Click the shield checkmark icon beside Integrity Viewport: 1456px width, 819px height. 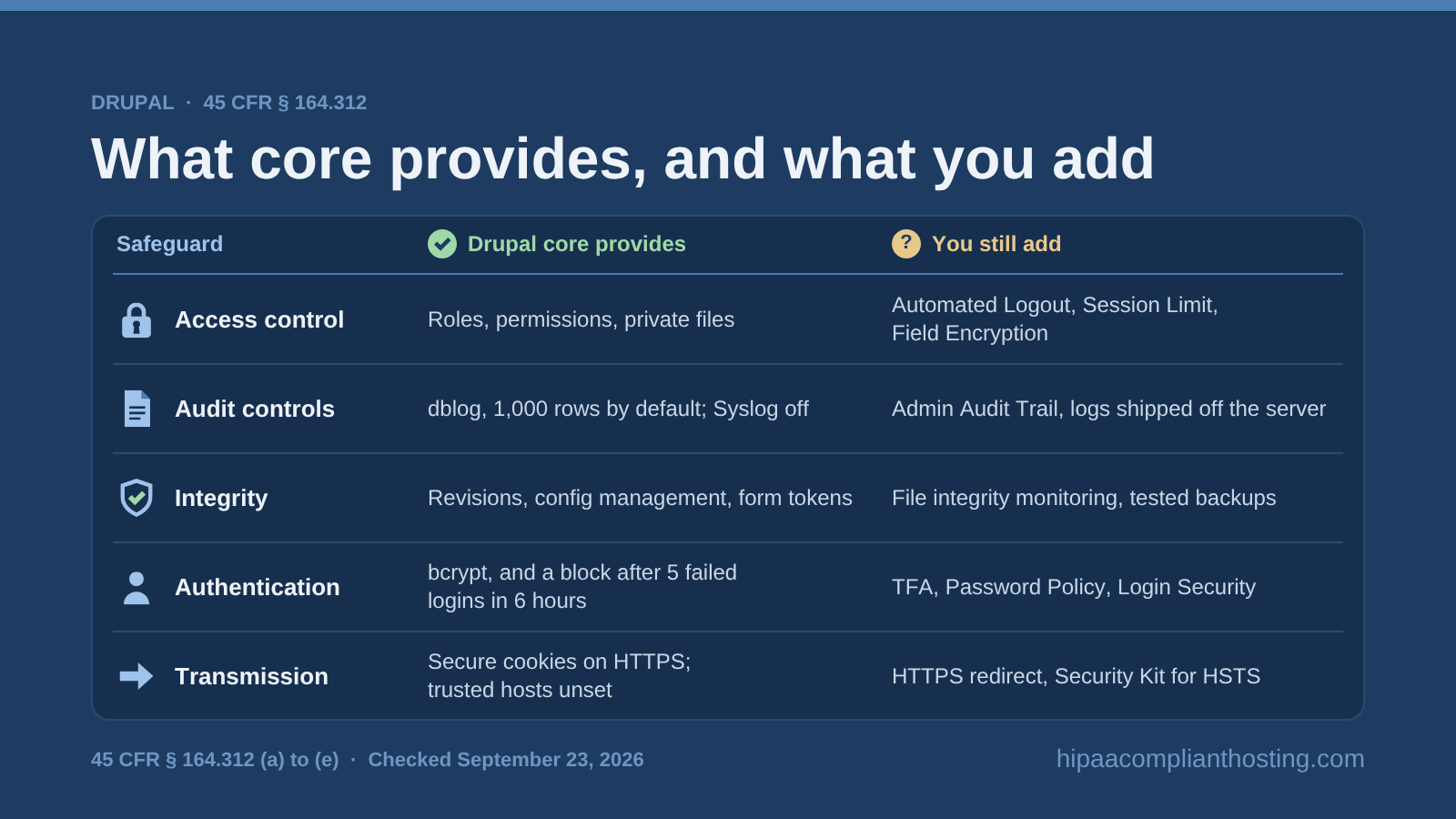coord(136,498)
